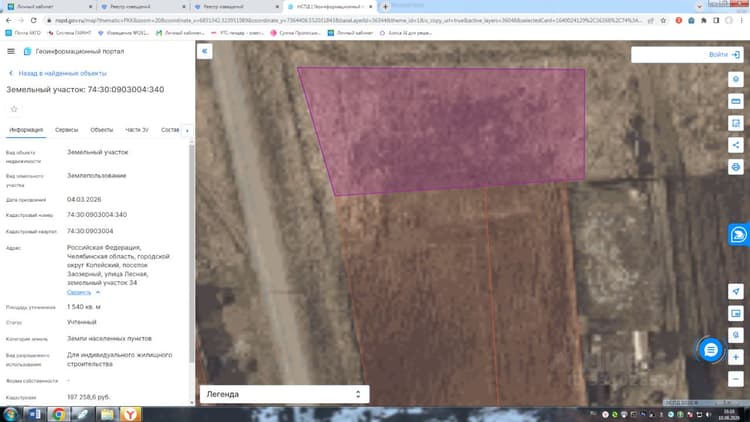Viewport: 750px width, 422px height.
Task: Open the Состав tab
Action: coord(170,130)
